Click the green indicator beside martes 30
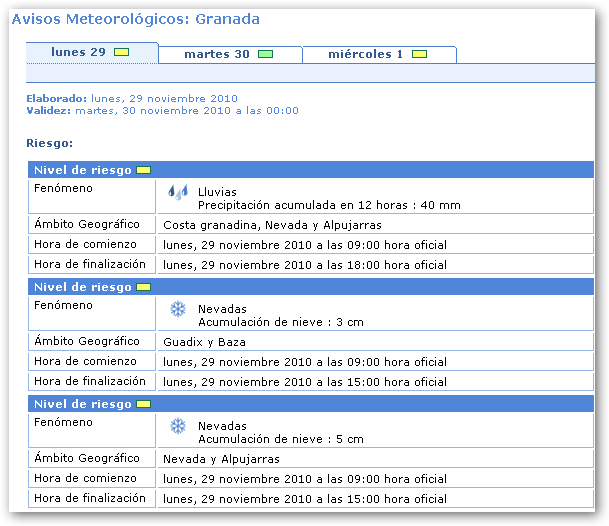The width and height of the screenshot is (609, 526). [265, 54]
